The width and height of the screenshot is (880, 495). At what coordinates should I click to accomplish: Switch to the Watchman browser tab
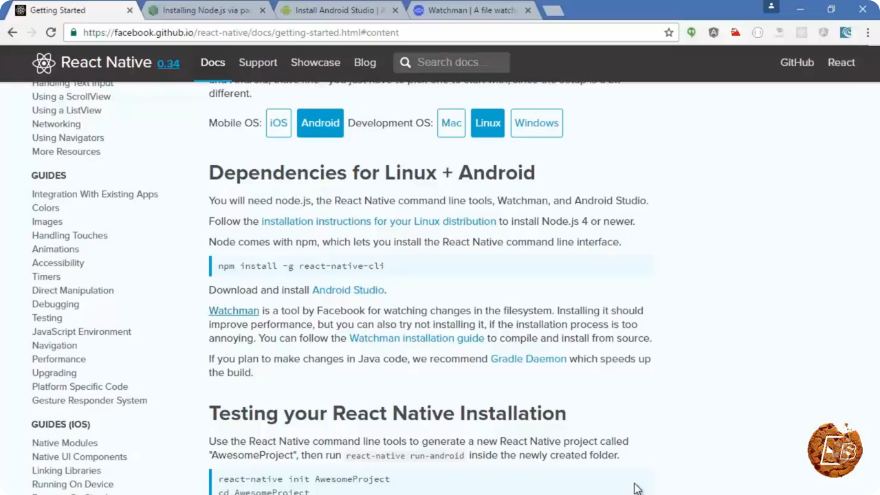(472, 10)
